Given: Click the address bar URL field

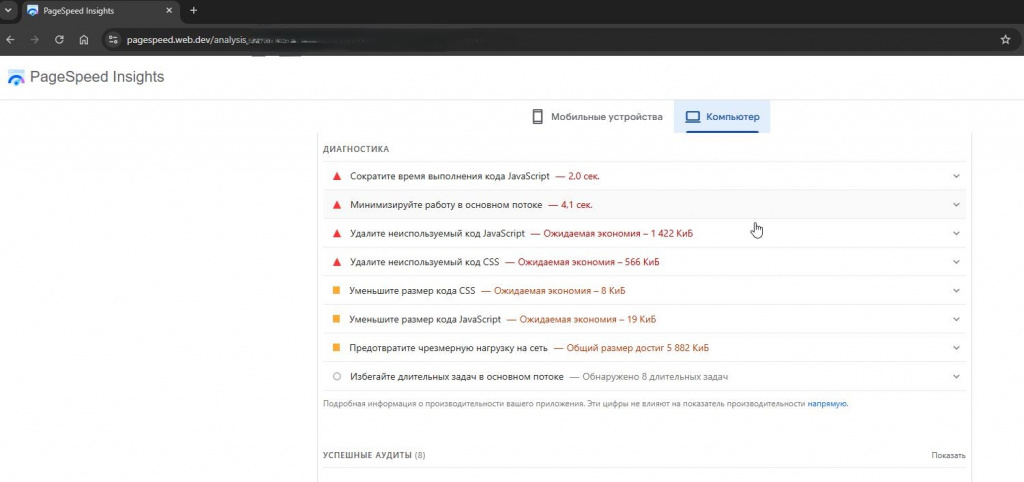Looking at the screenshot, I should pos(562,40).
